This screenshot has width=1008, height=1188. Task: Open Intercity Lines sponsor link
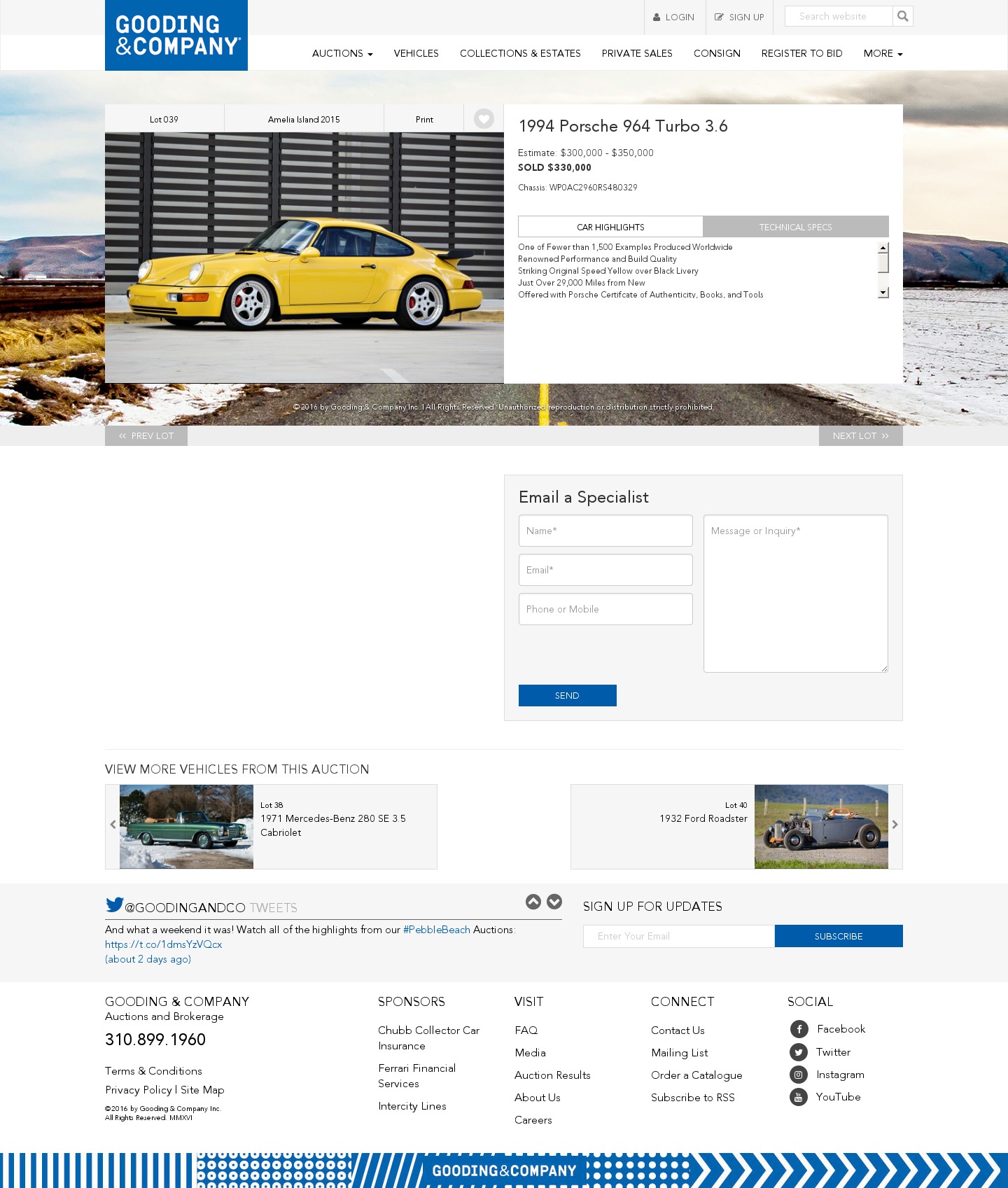[412, 1106]
